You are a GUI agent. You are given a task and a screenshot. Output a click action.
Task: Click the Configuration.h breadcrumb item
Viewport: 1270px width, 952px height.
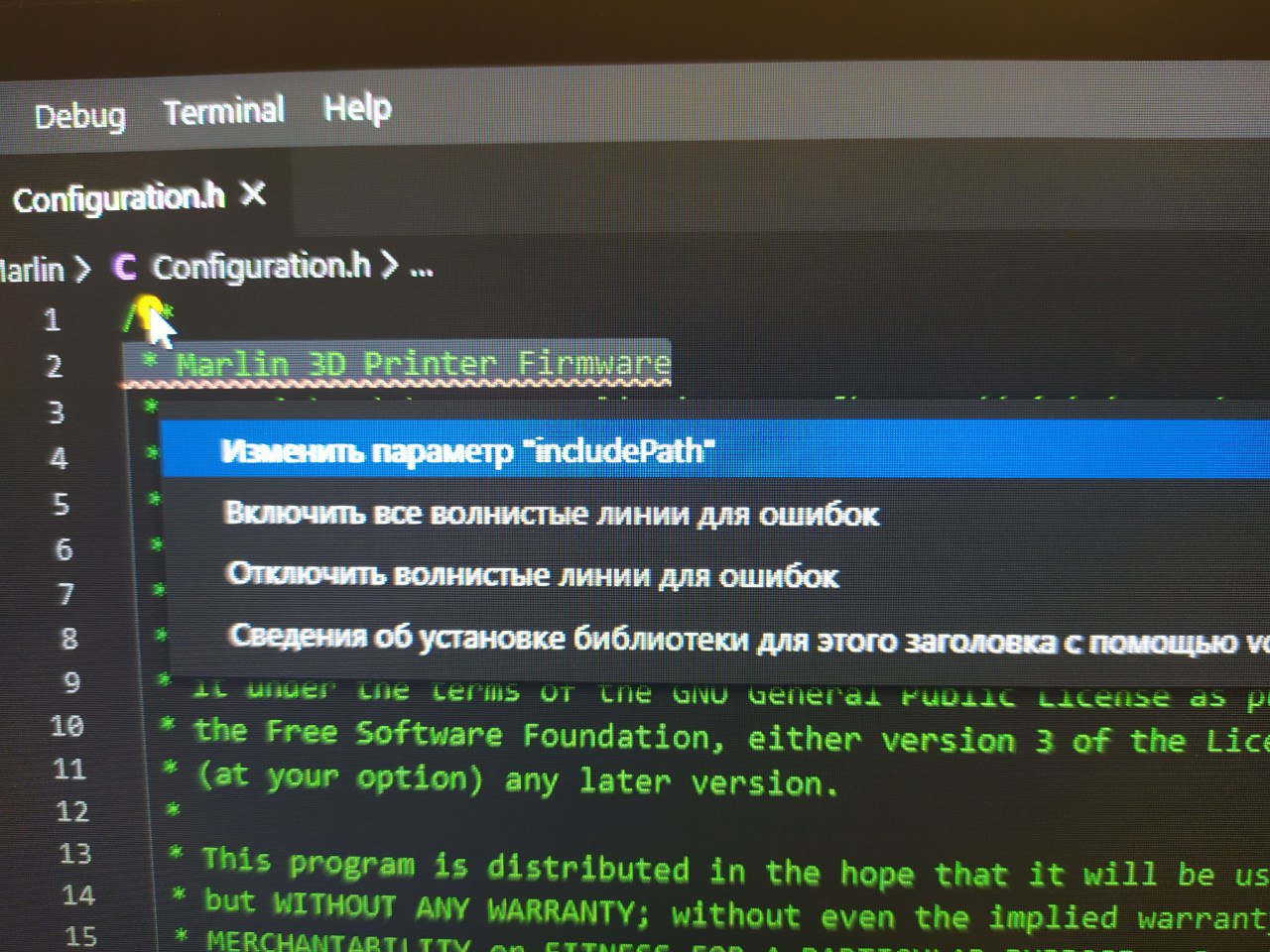(261, 266)
